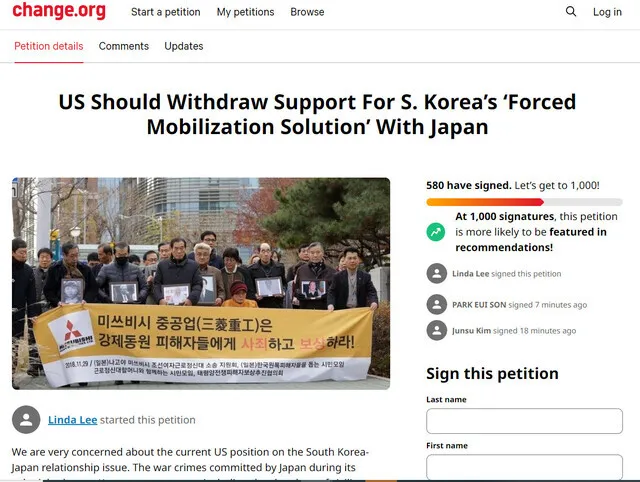Click Linda Lee's author avatar icon
The height and width of the screenshot is (482, 640).
pyautogui.click(x=26, y=420)
